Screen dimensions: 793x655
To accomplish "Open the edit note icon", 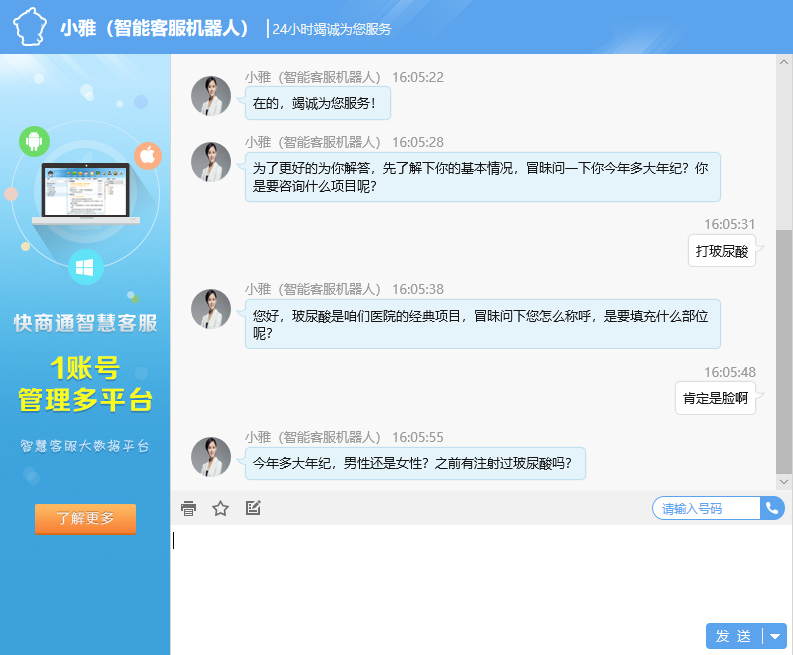I will click(x=253, y=508).
